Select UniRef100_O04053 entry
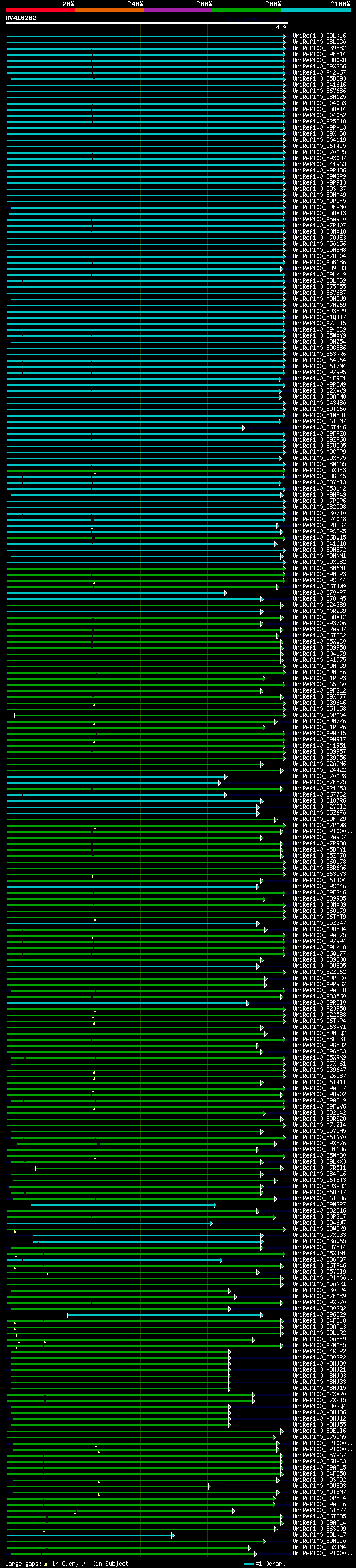 (319, 103)
